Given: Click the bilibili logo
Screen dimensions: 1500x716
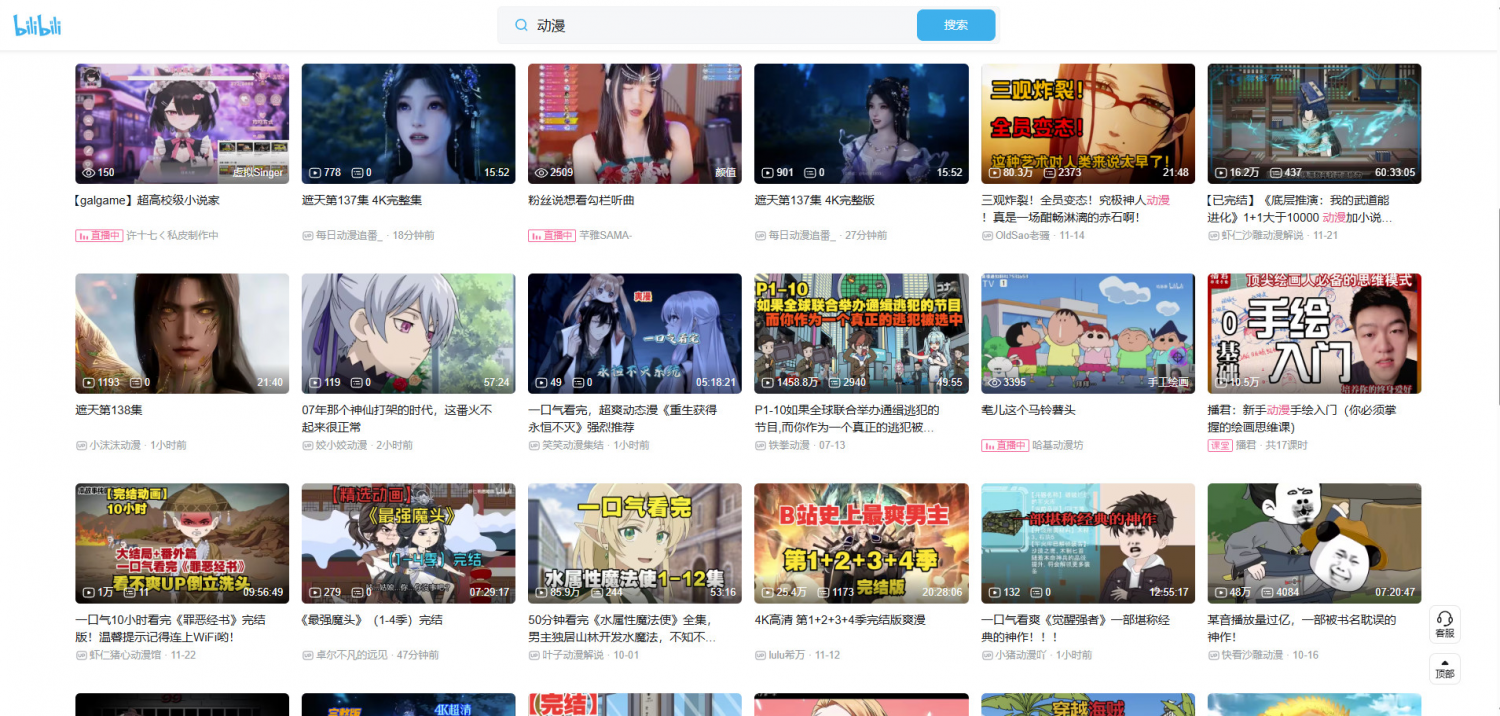Looking at the screenshot, I should point(38,27).
